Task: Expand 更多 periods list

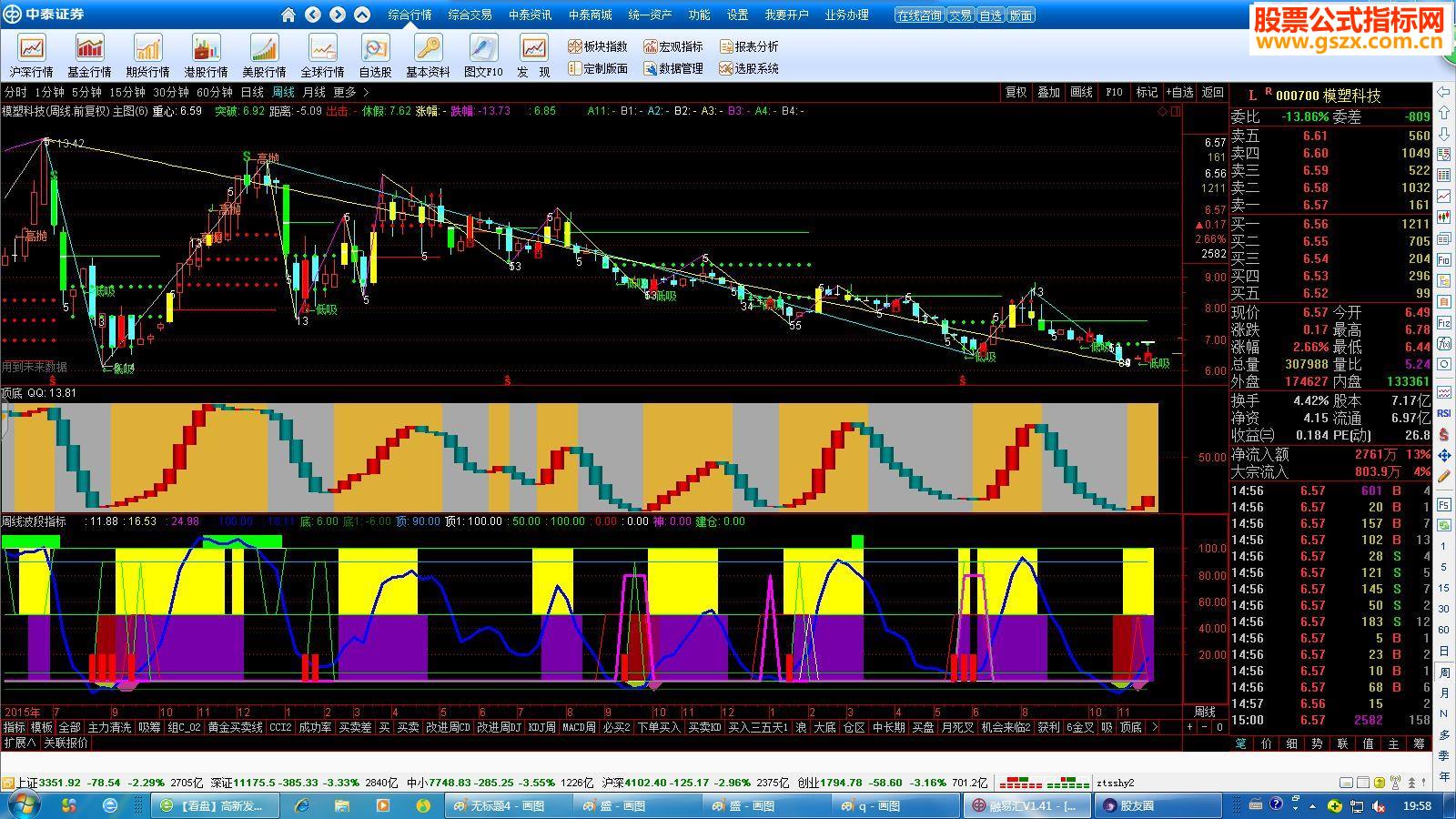Action: (x=351, y=92)
